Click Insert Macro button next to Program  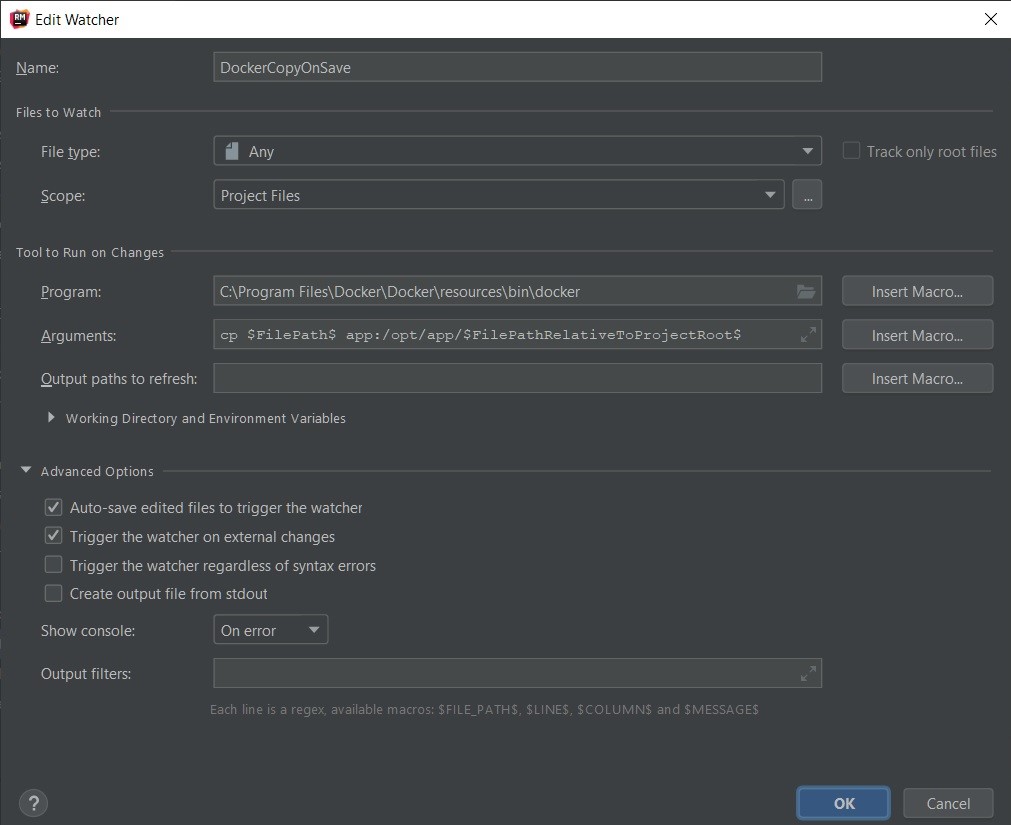coord(918,291)
